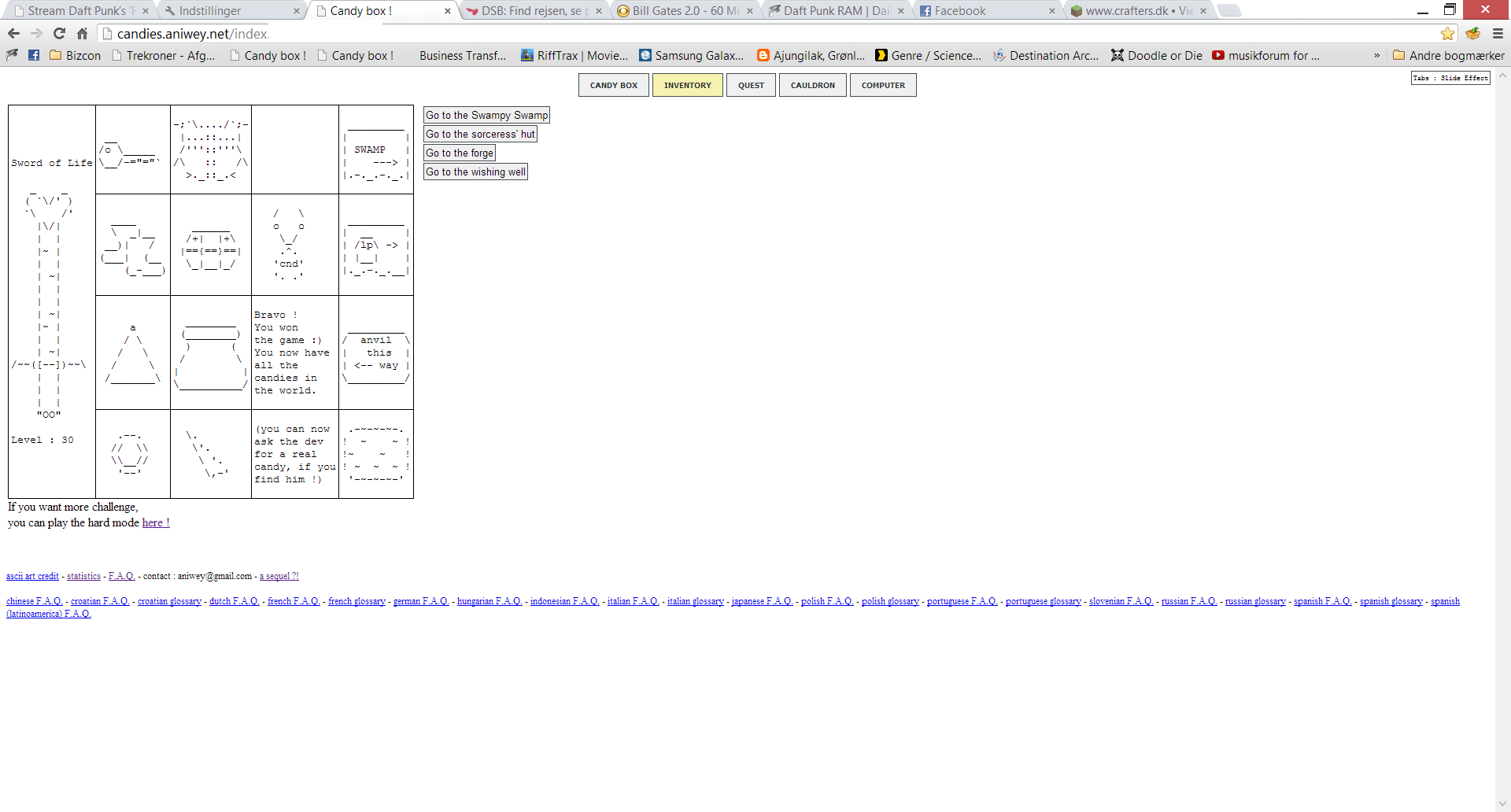
Task: Reload the current page
Action: [59, 33]
